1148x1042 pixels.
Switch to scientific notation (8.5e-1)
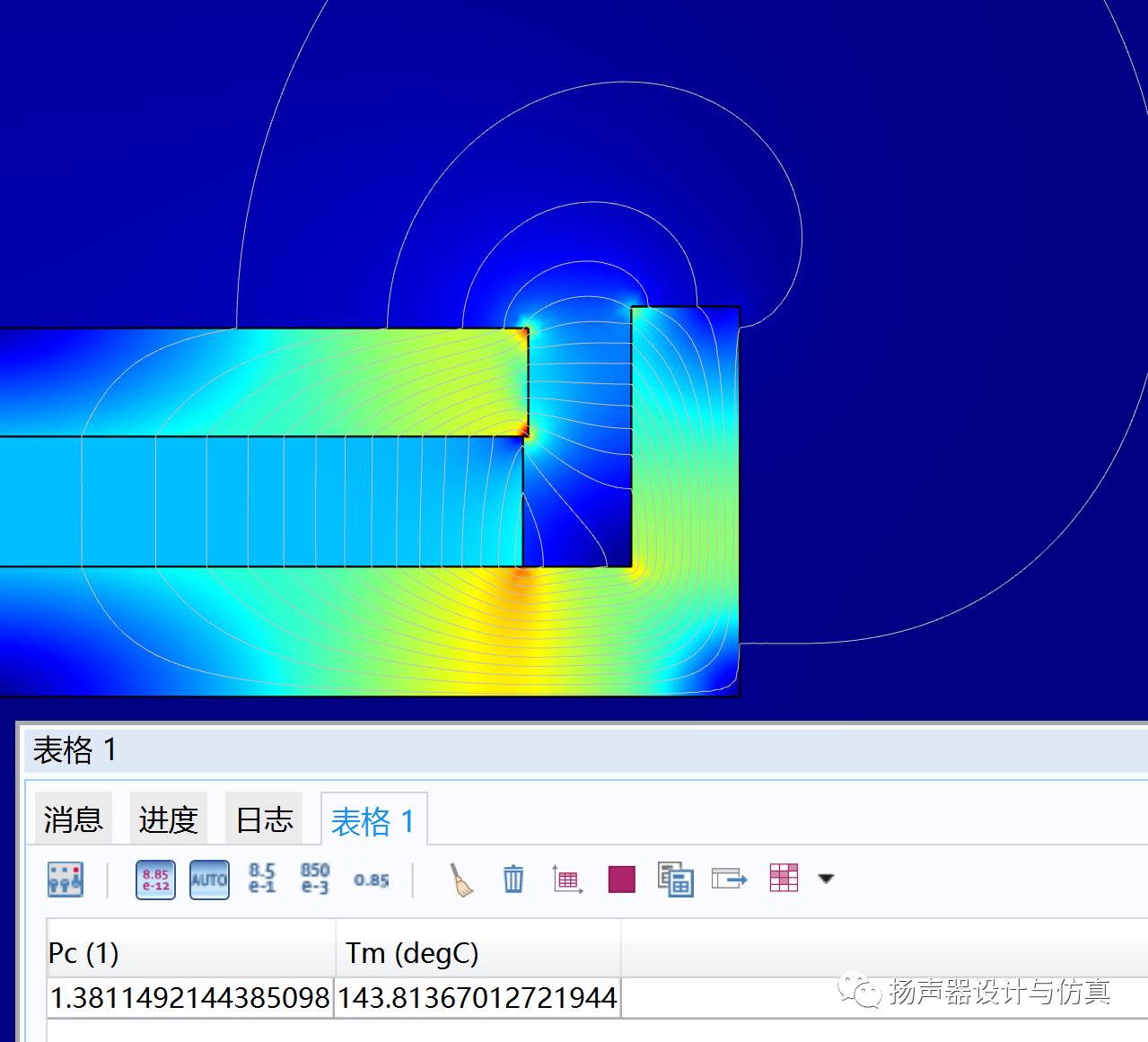[262, 879]
